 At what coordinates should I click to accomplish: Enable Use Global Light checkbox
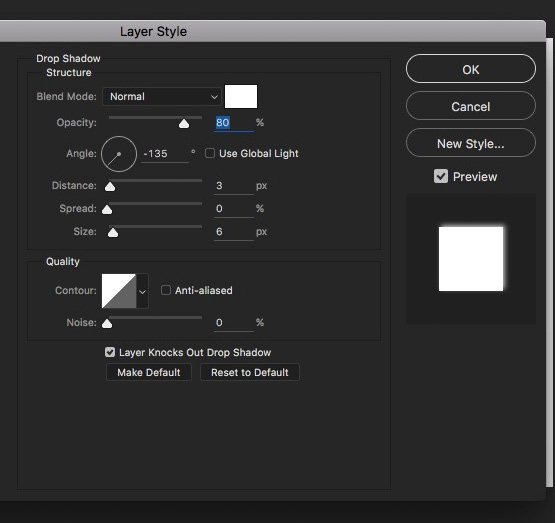(x=210, y=153)
